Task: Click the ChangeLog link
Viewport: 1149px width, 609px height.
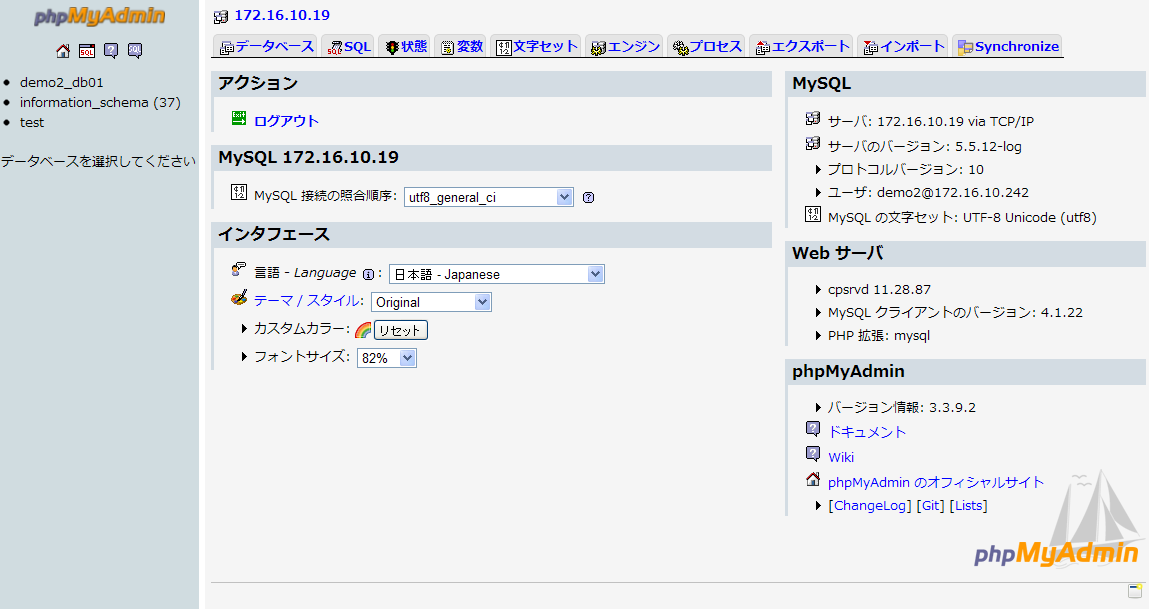Action: [870, 506]
